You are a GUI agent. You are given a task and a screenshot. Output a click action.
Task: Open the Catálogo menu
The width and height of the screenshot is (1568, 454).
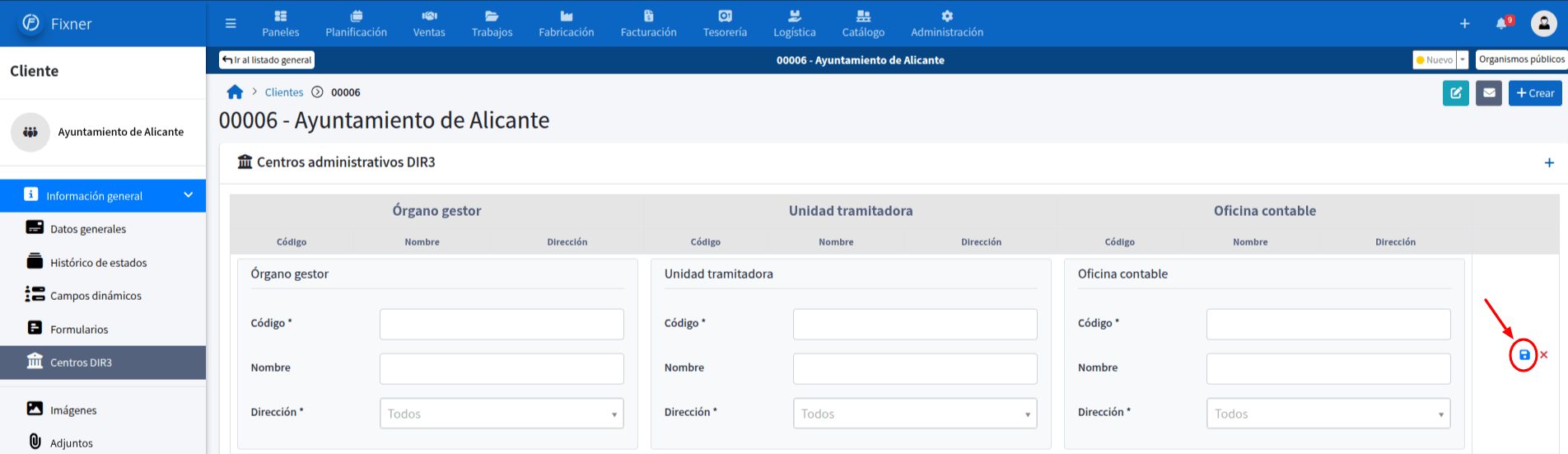[x=863, y=24]
